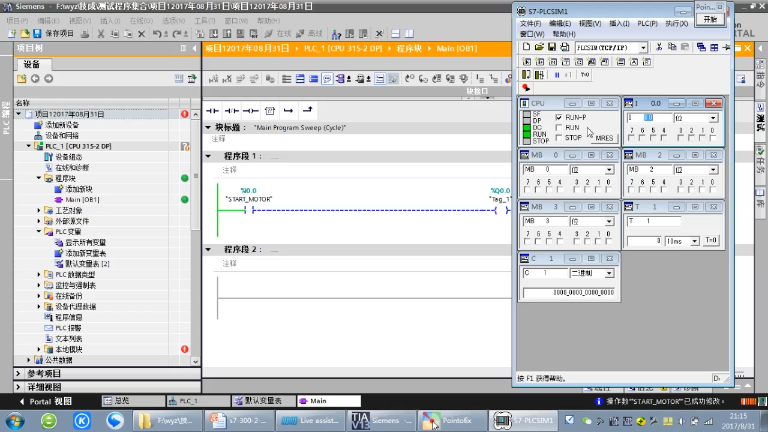This screenshot has width=768, height=432.
Task: Open counter C 1 format dropdown
Action: pos(609,273)
